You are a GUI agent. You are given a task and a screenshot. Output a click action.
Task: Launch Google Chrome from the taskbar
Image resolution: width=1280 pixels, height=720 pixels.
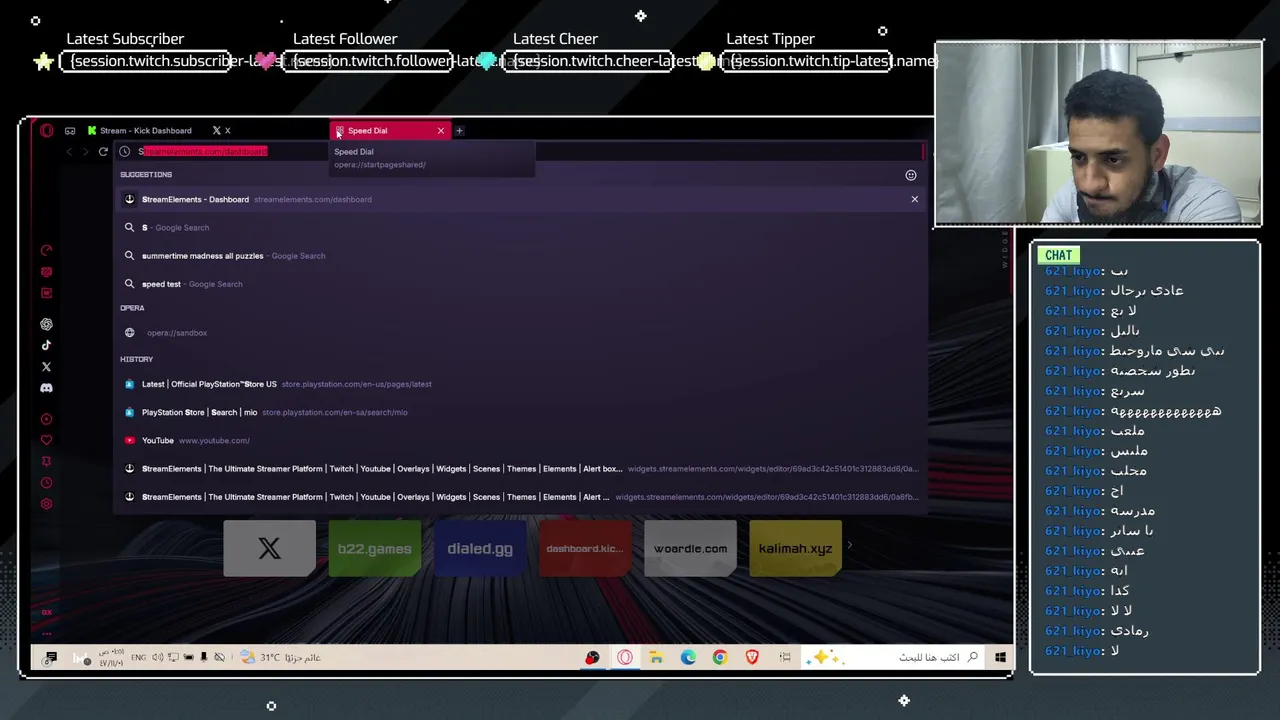click(x=720, y=657)
